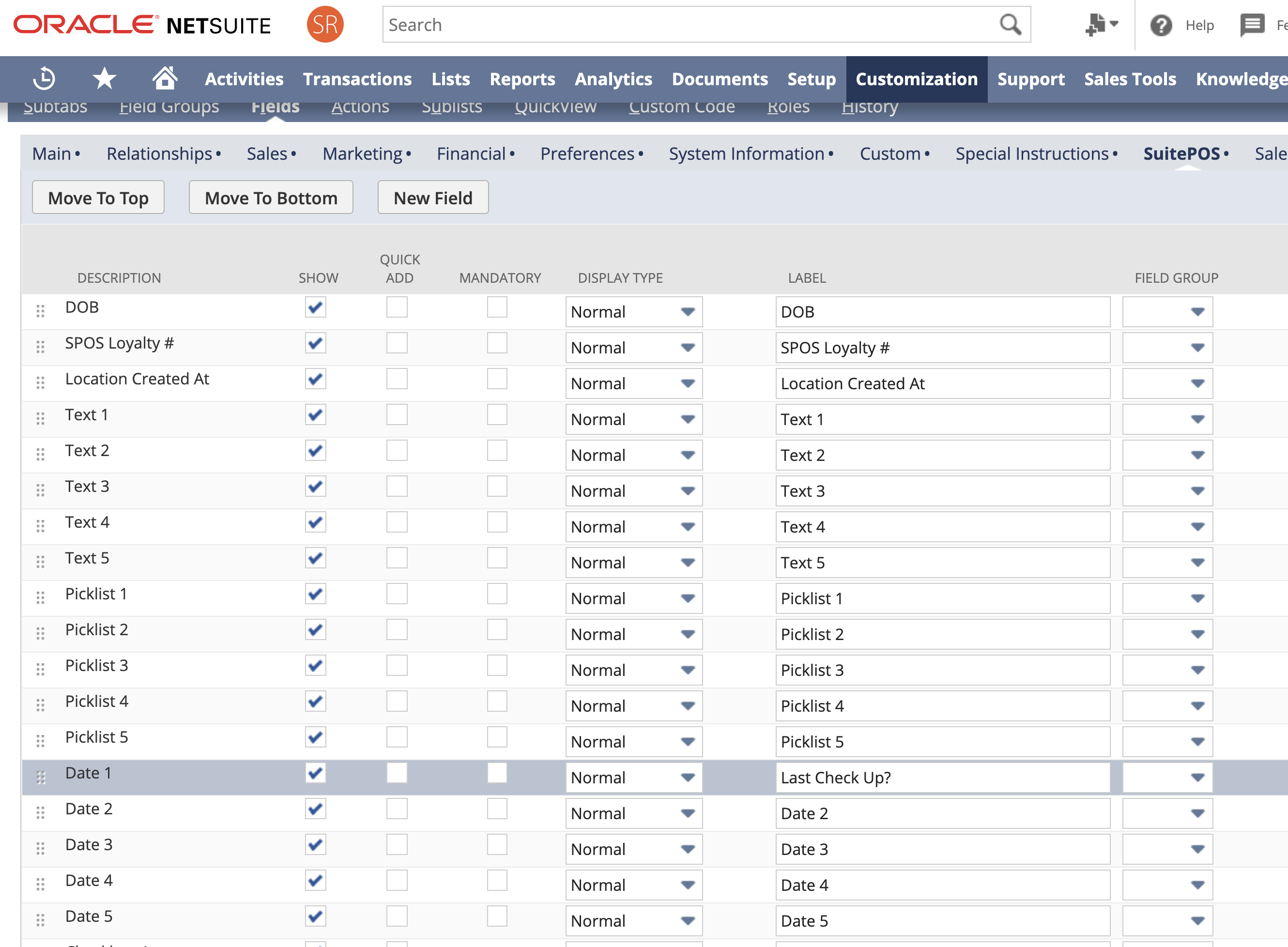The width and height of the screenshot is (1288, 947).
Task: Click the SR user avatar
Action: tap(325, 25)
